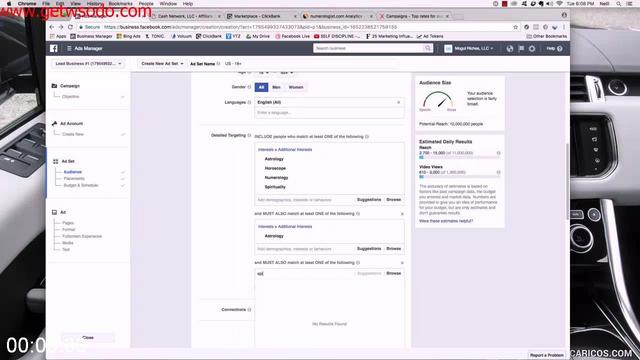Click the INCLUDE add demographics input field

point(304,200)
